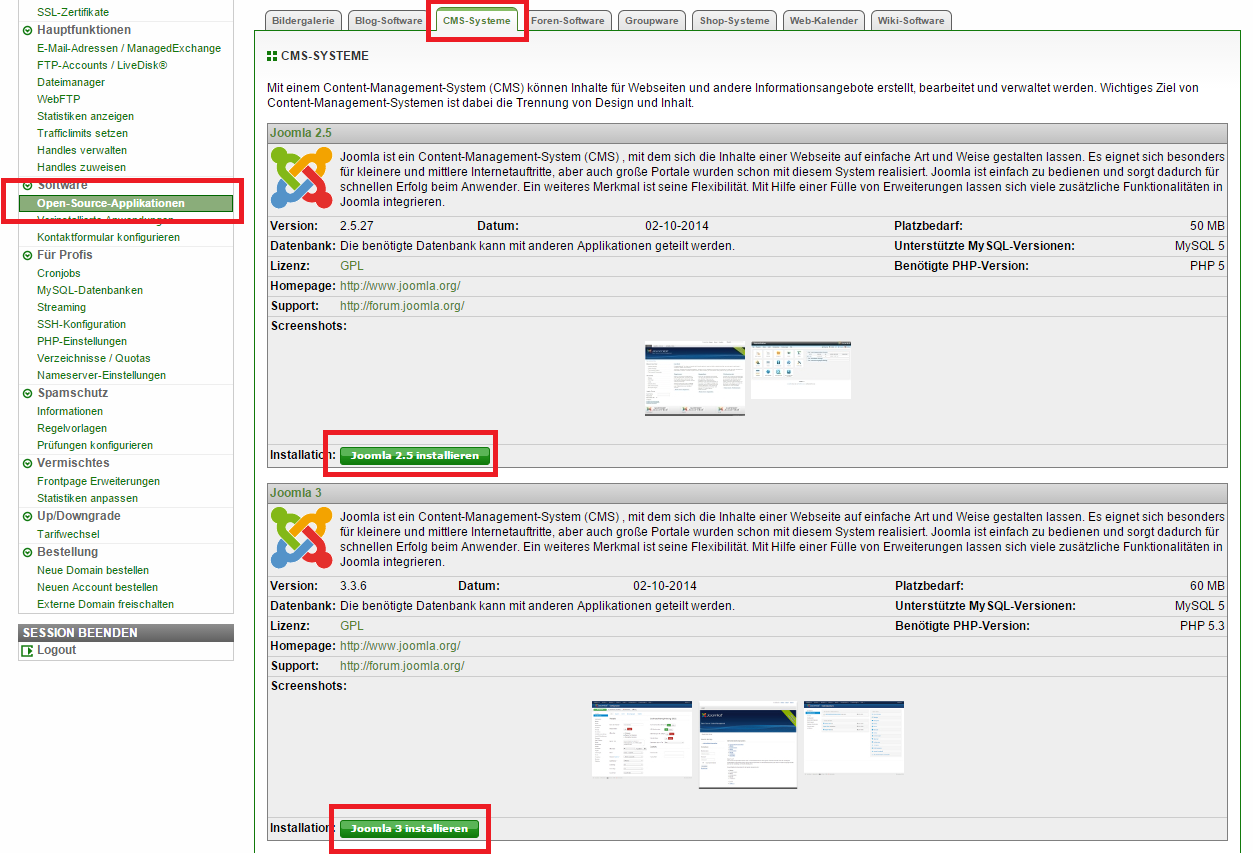Open first Joomla 3 screenshot thumbnail
Screen dimensions: 1255x855
[x=642, y=739]
